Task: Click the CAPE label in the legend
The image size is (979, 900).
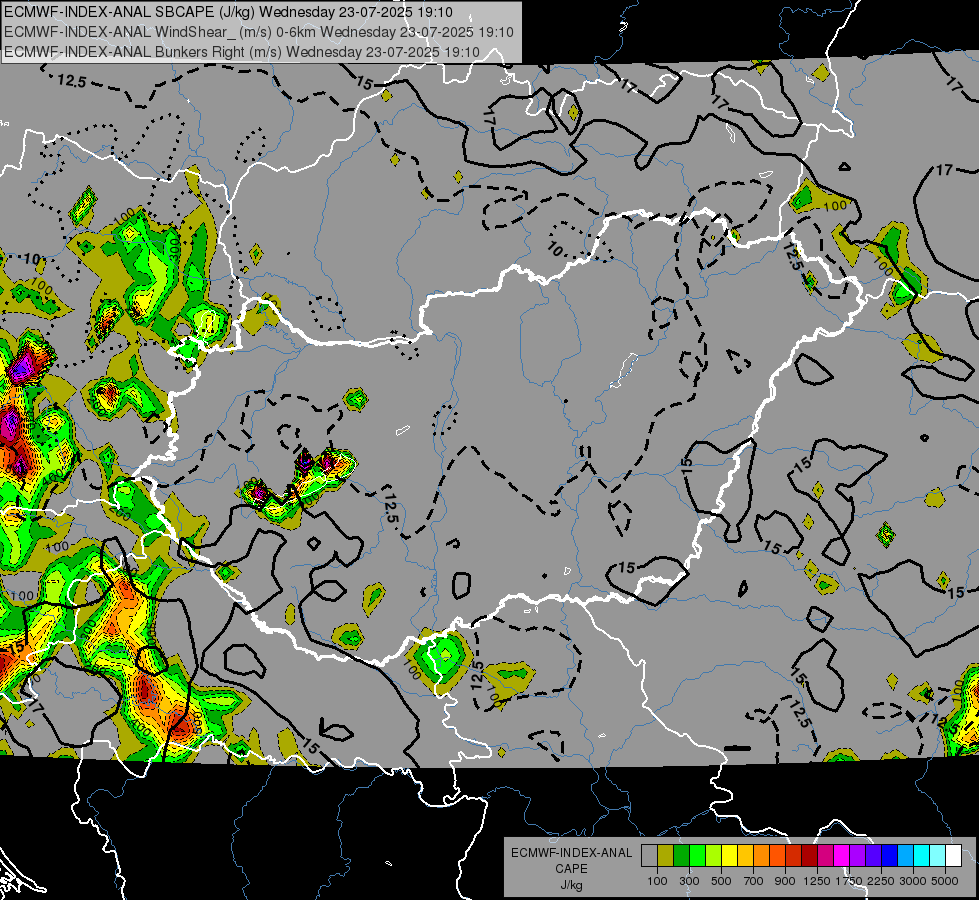Action: pyautogui.click(x=571, y=869)
